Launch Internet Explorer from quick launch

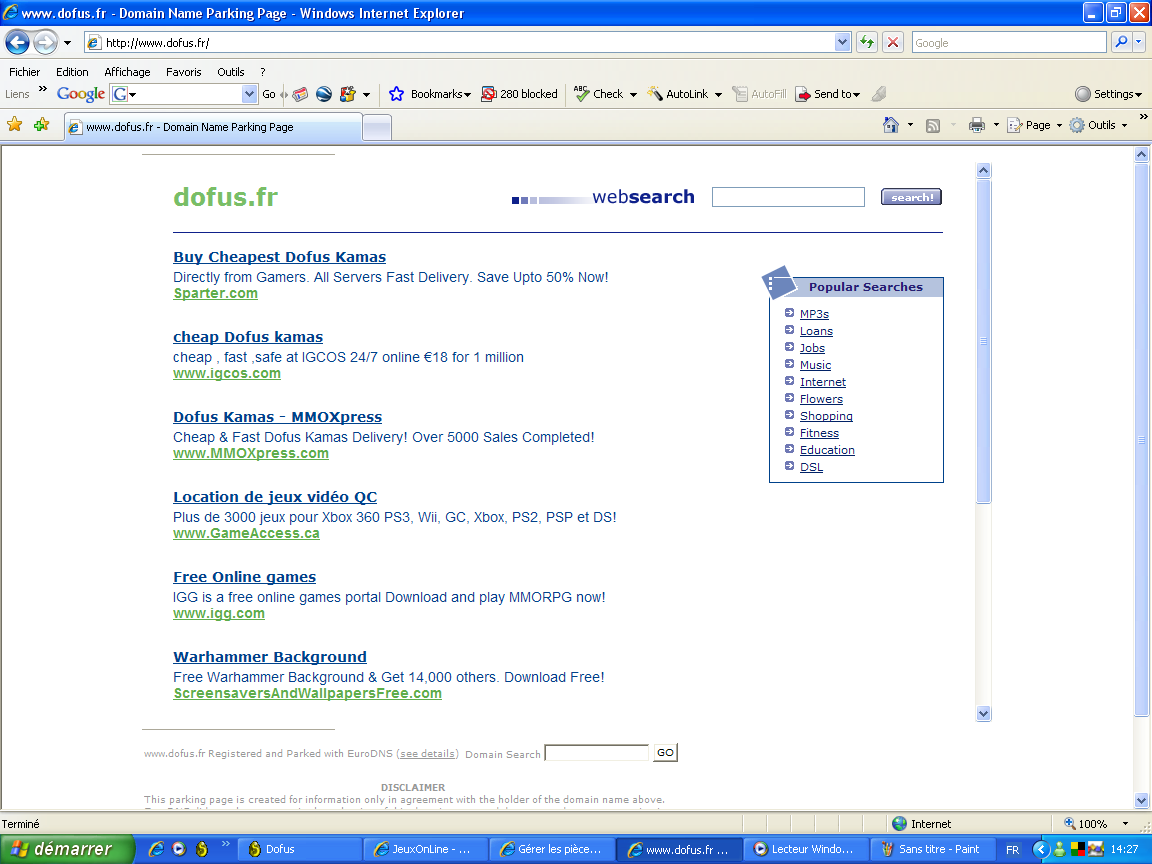[156, 849]
